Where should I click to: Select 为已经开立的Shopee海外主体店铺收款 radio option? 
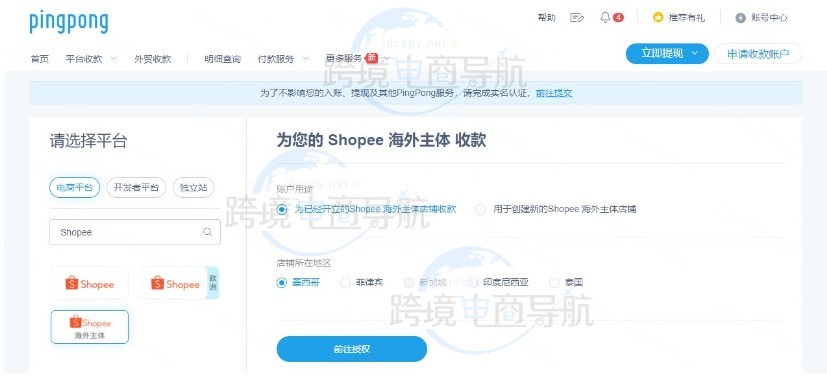[282, 209]
